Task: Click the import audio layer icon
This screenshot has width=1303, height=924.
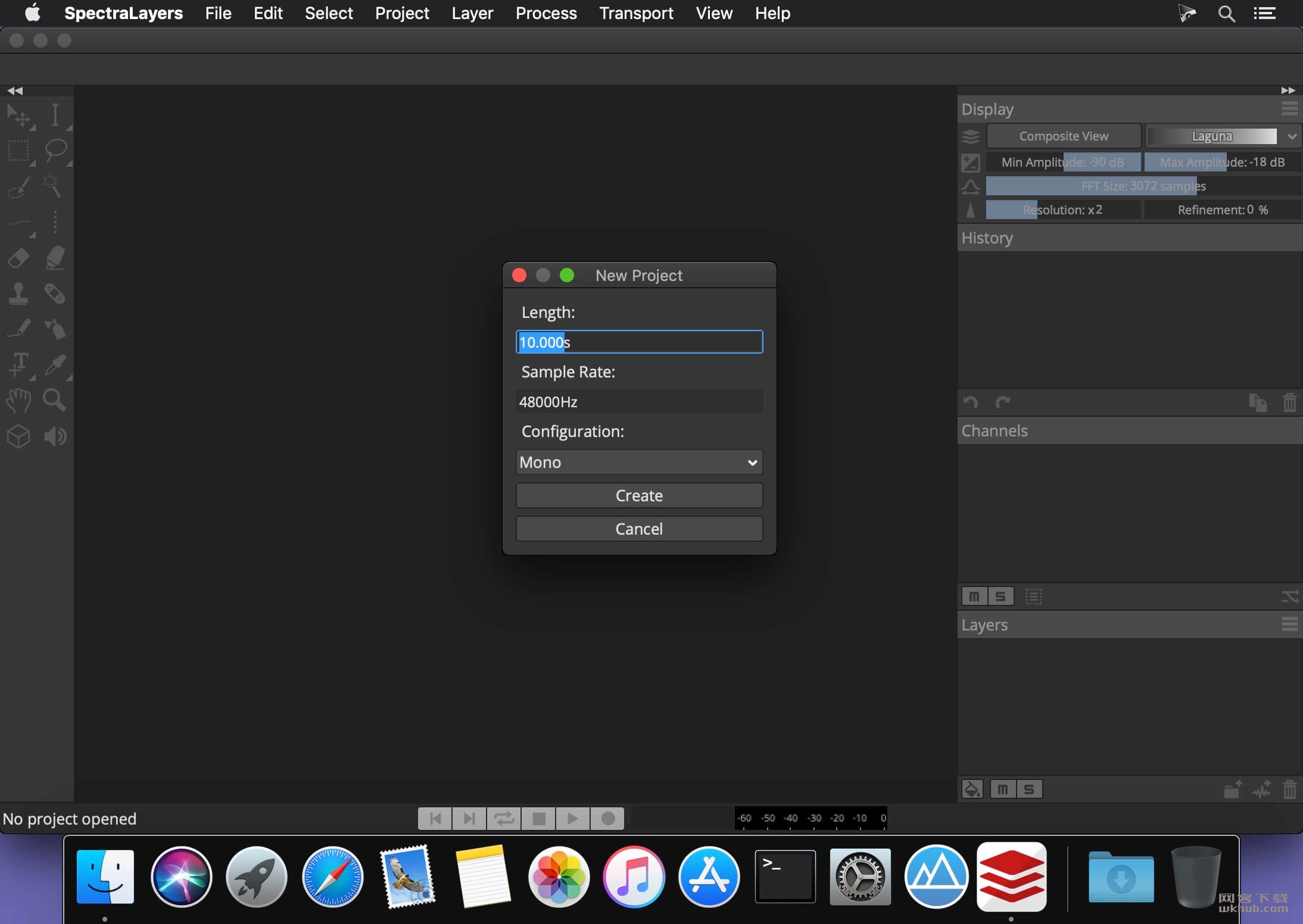Action: click(x=1261, y=789)
